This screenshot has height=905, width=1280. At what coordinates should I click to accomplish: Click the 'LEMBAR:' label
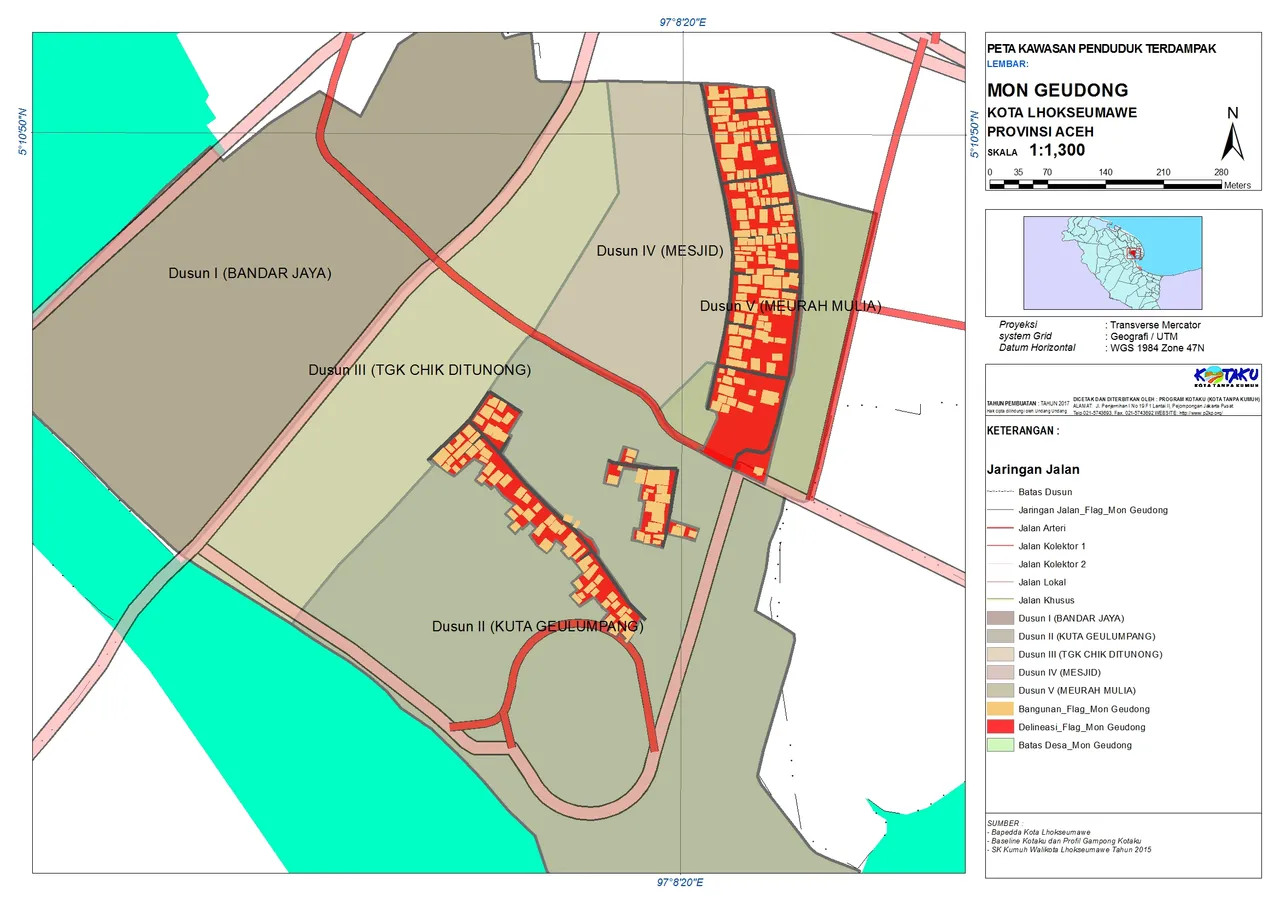tap(1007, 63)
